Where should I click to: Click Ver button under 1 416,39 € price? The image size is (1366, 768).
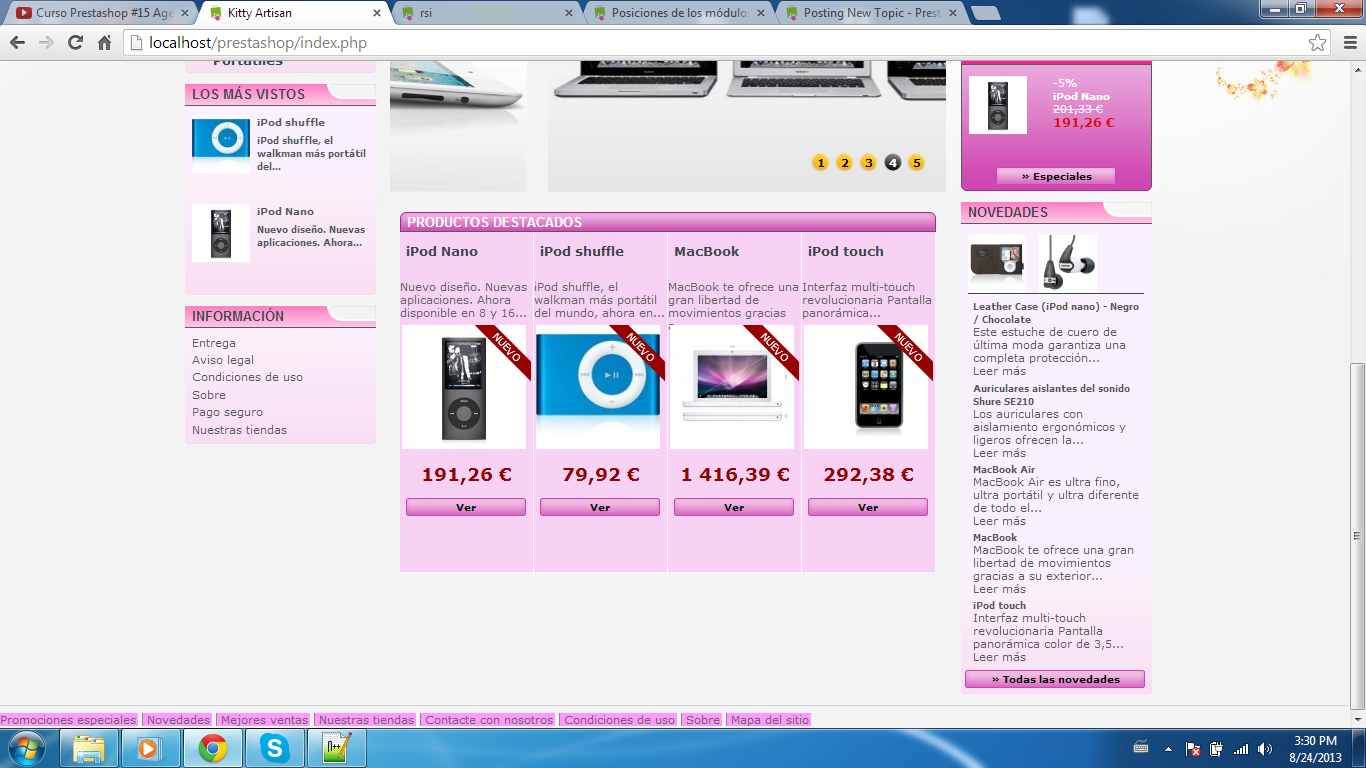tap(734, 507)
